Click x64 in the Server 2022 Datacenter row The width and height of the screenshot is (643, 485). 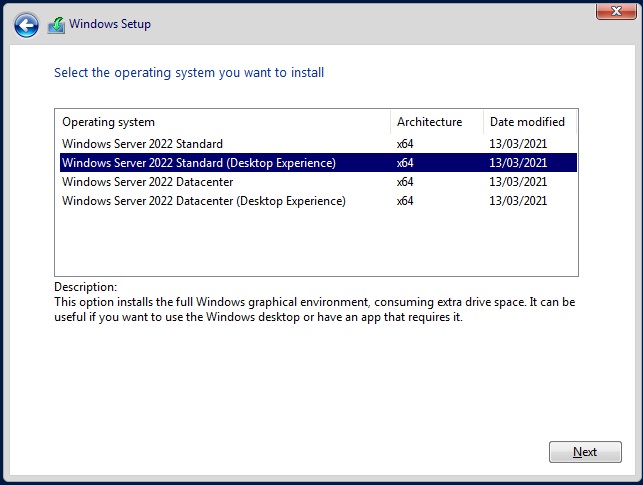tap(405, 182)
